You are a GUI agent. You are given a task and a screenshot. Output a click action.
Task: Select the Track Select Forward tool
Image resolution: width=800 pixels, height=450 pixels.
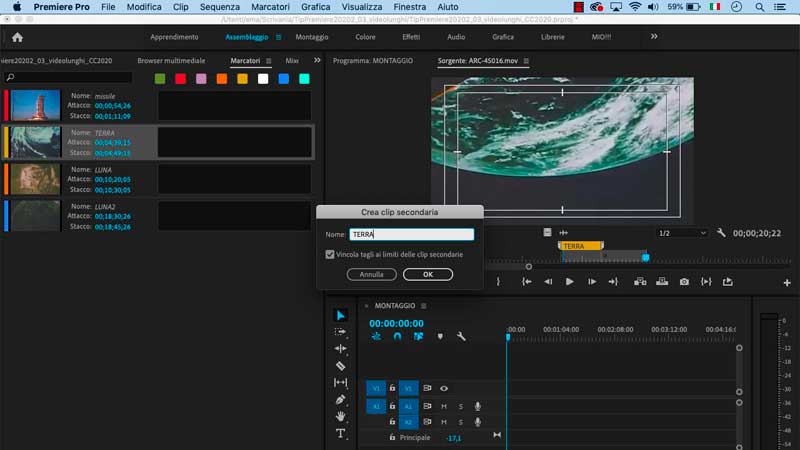pos(340,332)
